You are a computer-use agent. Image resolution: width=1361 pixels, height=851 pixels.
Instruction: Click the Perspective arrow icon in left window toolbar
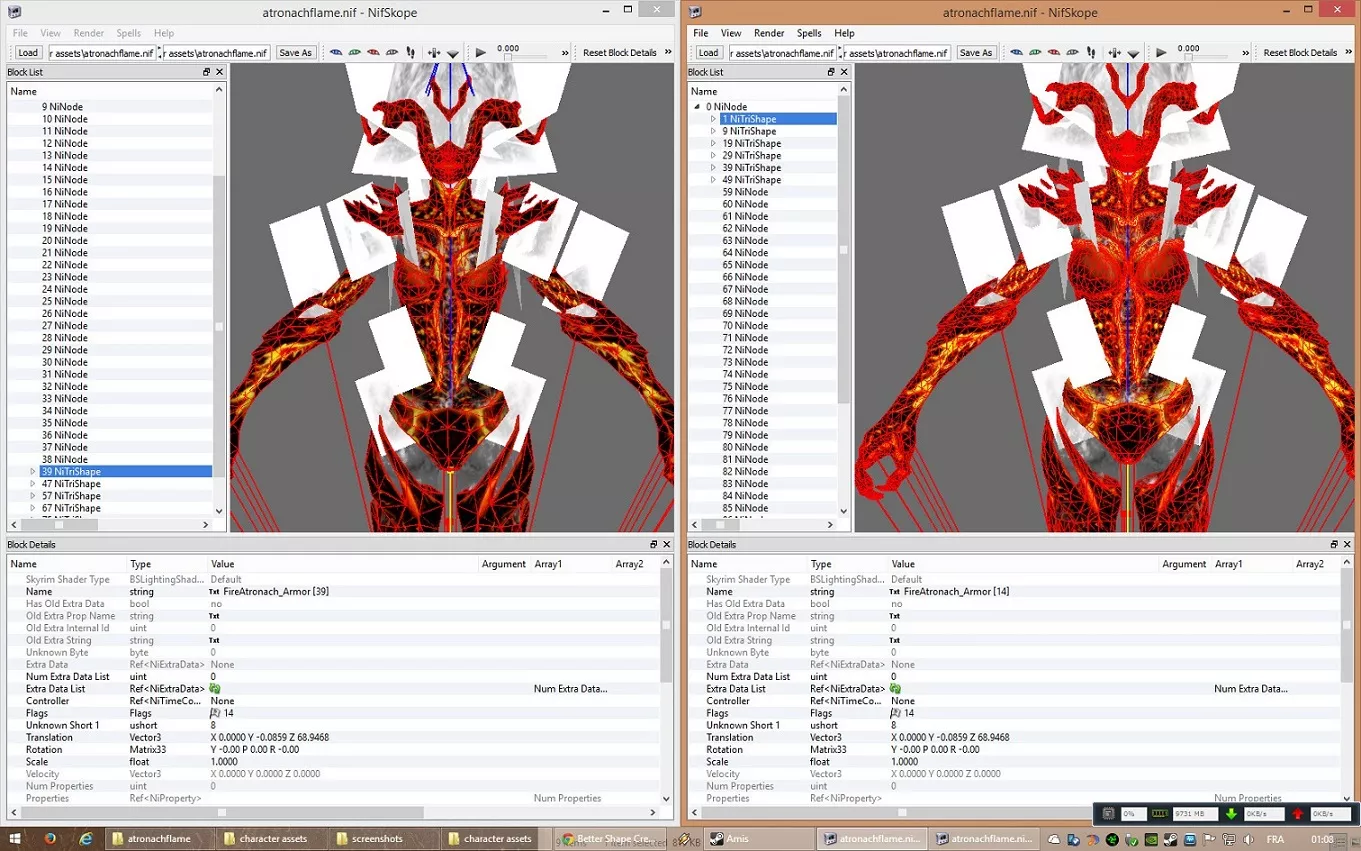[x=452, y=53]
